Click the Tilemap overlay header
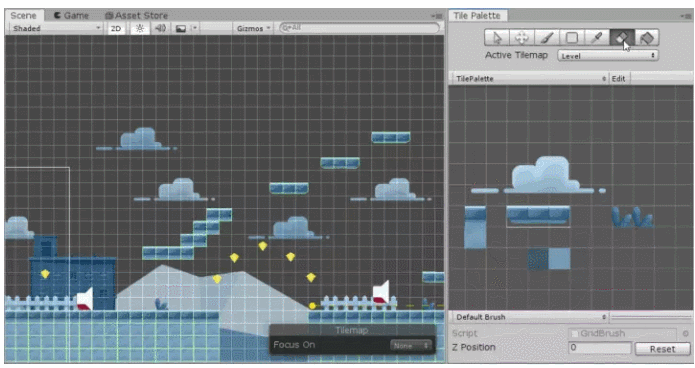 point(352,330)
